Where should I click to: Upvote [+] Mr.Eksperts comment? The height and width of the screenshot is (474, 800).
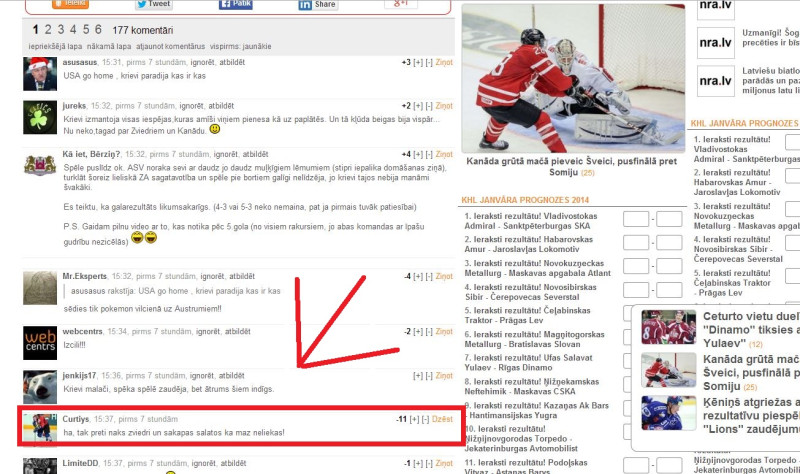(x=418, y=276)
